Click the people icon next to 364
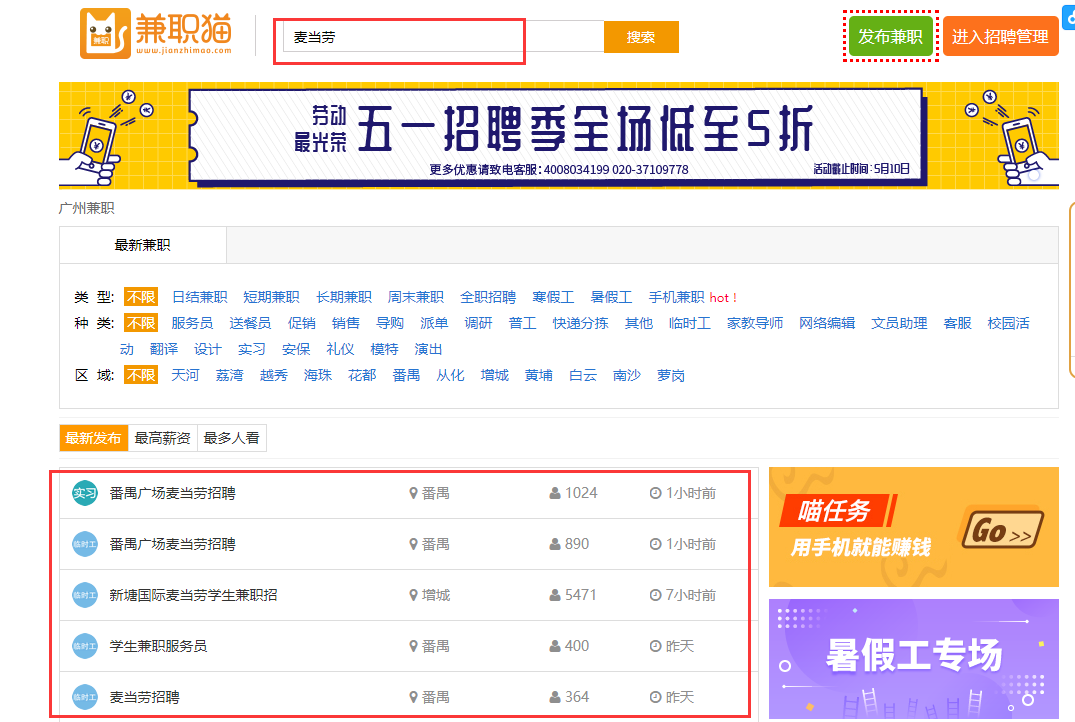The height and width of the screenshot is (722, 1075). tap(555, 697)
